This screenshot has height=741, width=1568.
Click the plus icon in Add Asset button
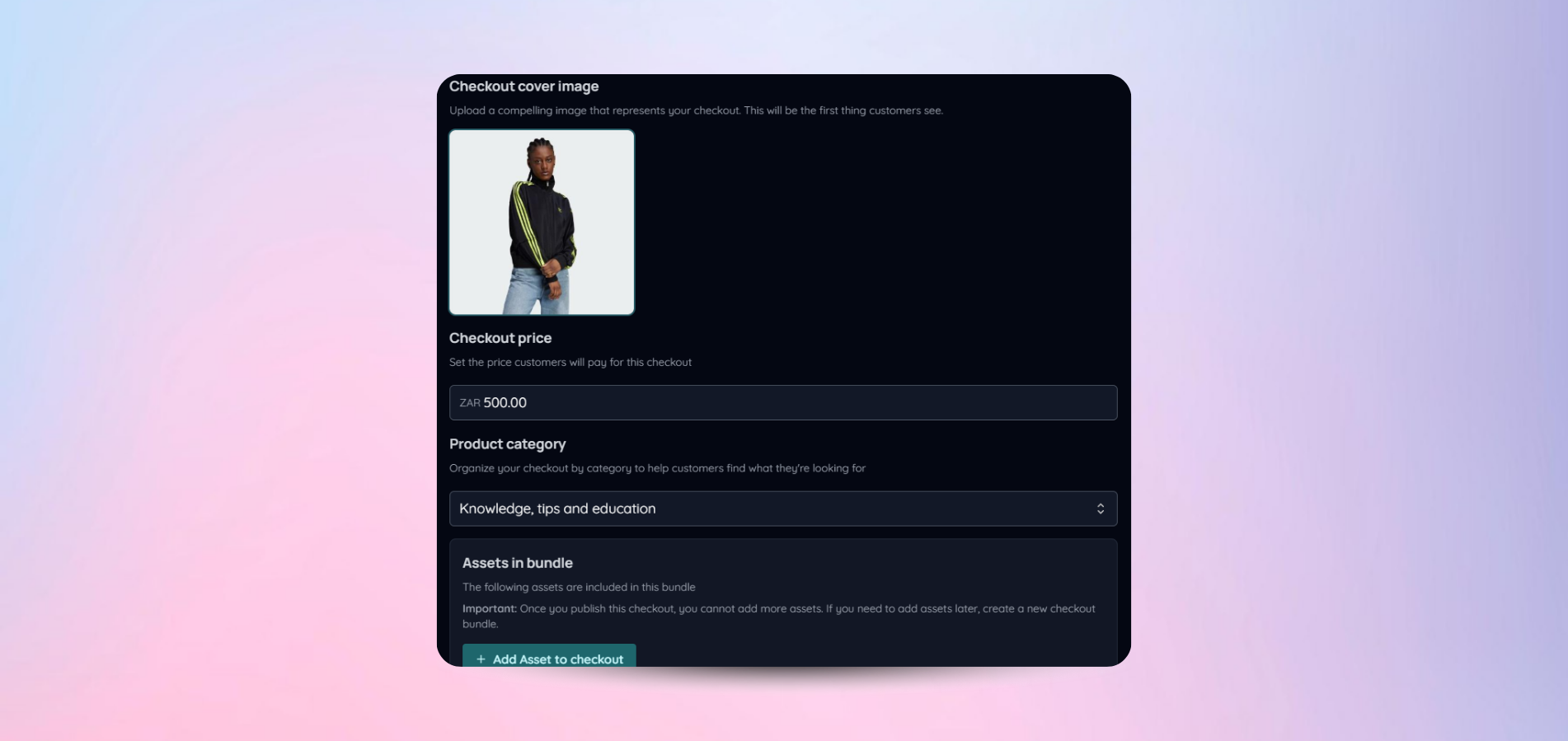coord(481,659)
